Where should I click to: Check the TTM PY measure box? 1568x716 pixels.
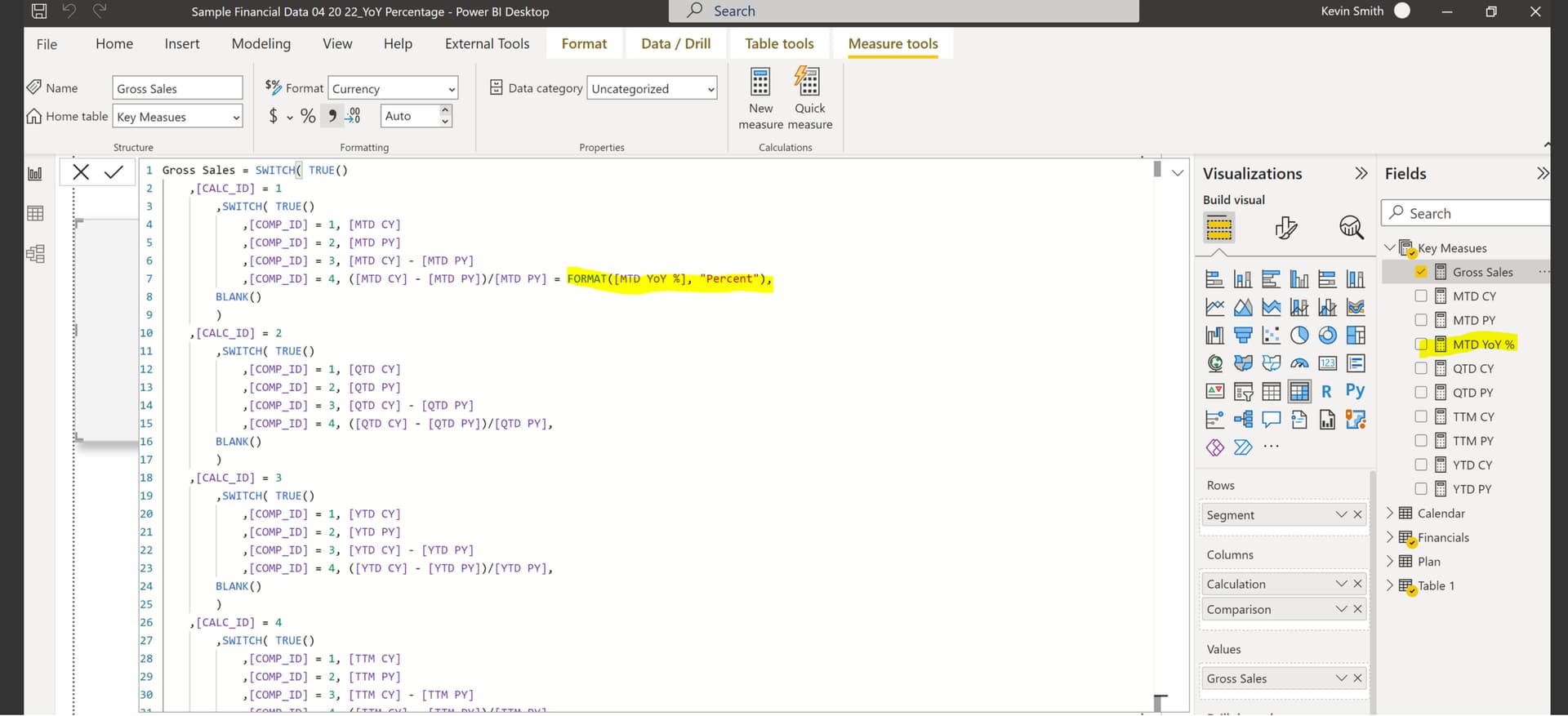1421,440
